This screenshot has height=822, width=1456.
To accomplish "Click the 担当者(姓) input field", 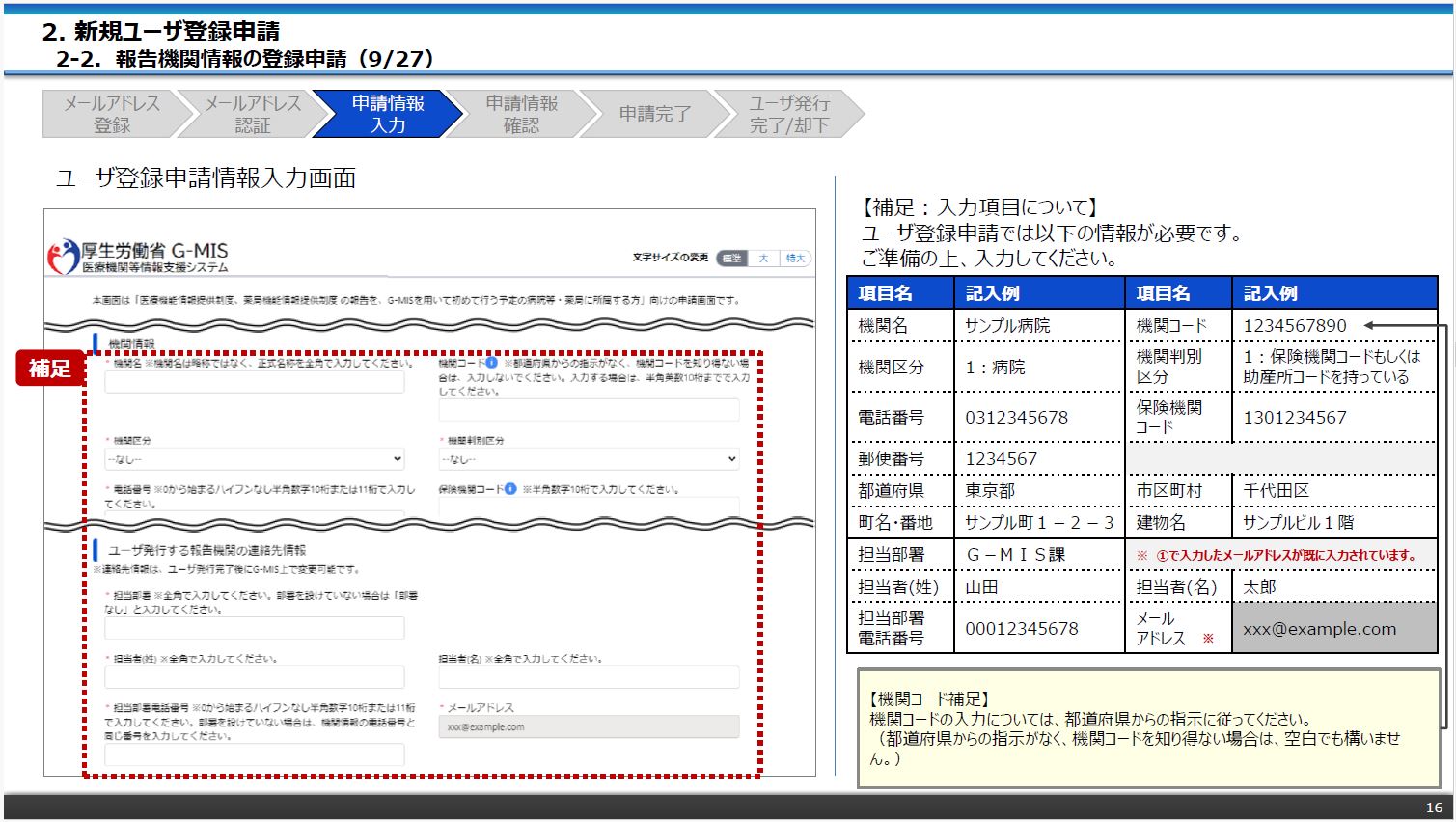I will point(255,676).
